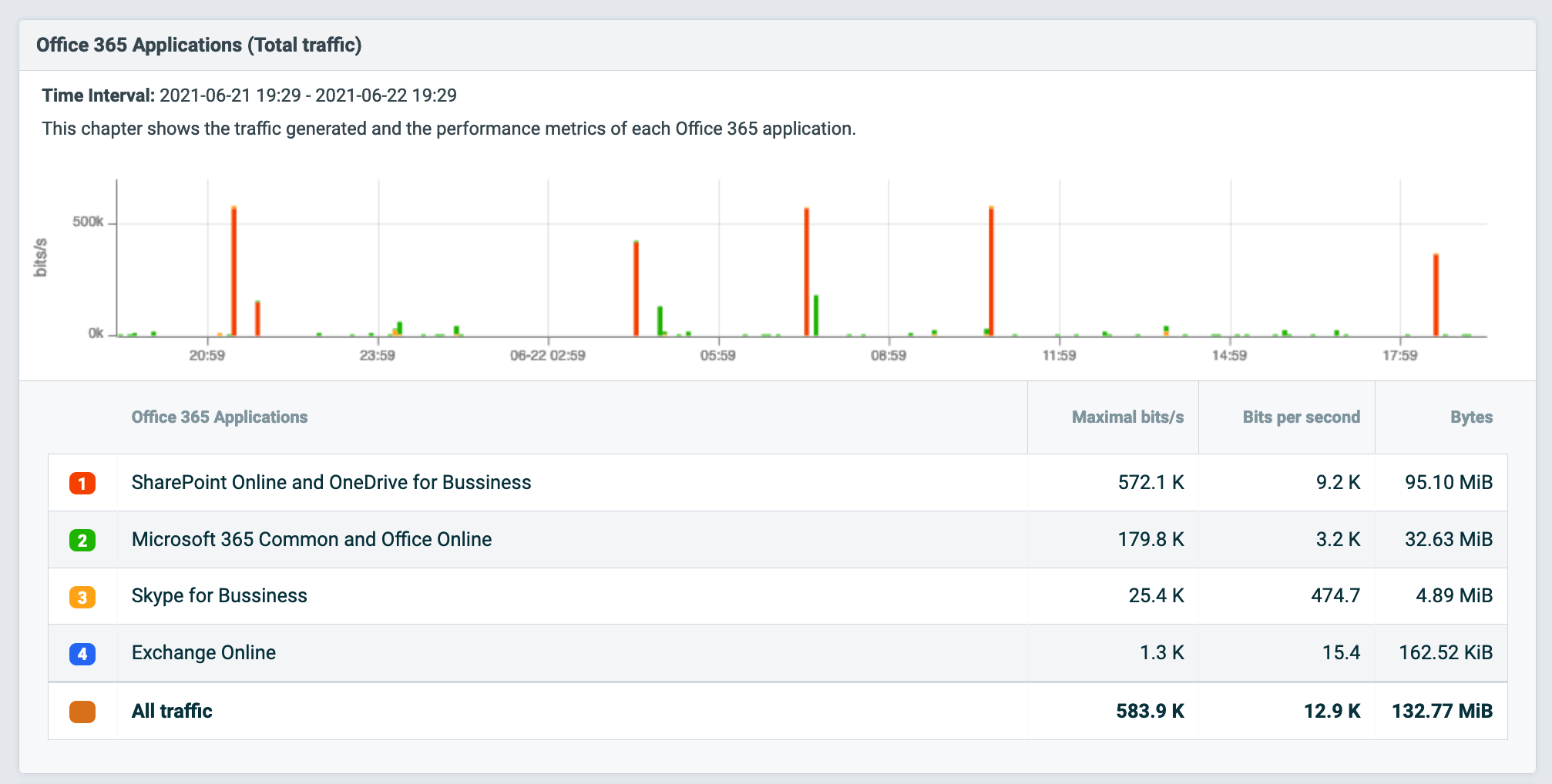This screenshot has width=1552, height=784.
Task: Click the green bar right of 05:59 spike
Action: click(815, 316)
